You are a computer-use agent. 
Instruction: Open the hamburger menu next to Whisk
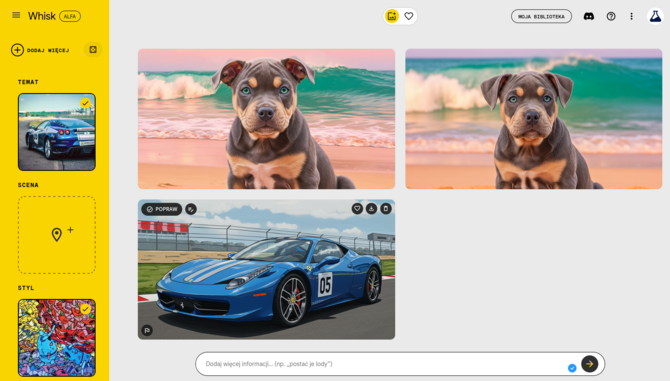click(16, 15)
